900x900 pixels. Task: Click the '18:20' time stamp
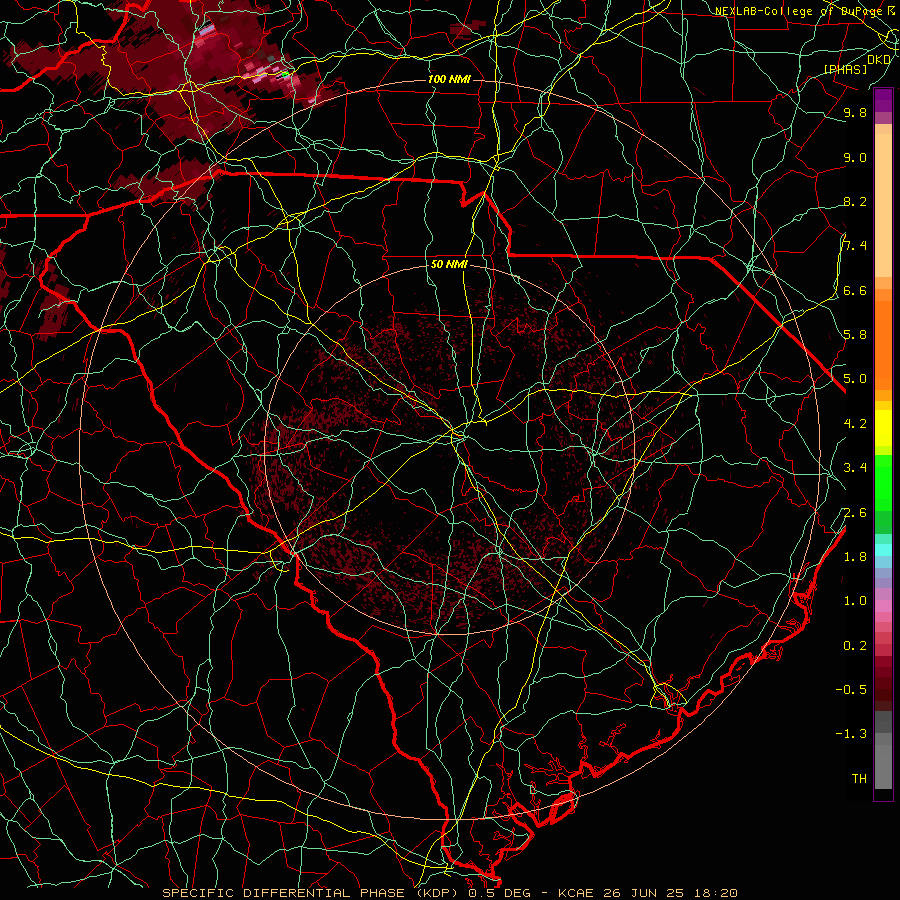click(715, 893)
